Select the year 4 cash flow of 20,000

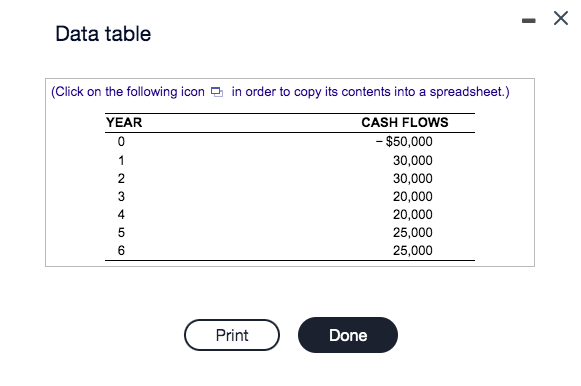click(x=412, y=214)
